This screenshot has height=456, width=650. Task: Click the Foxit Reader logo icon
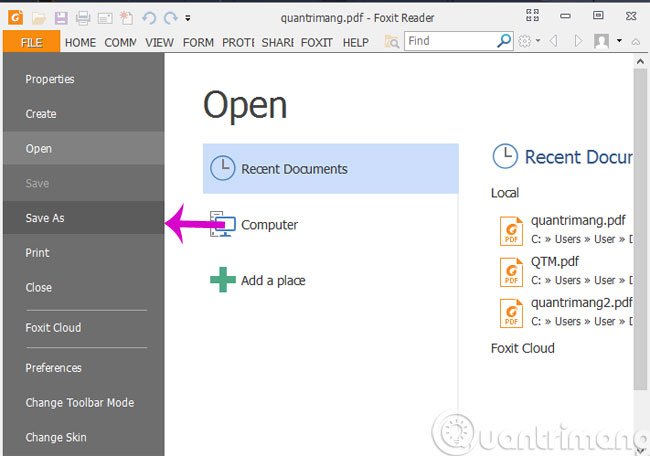(15, 18)
